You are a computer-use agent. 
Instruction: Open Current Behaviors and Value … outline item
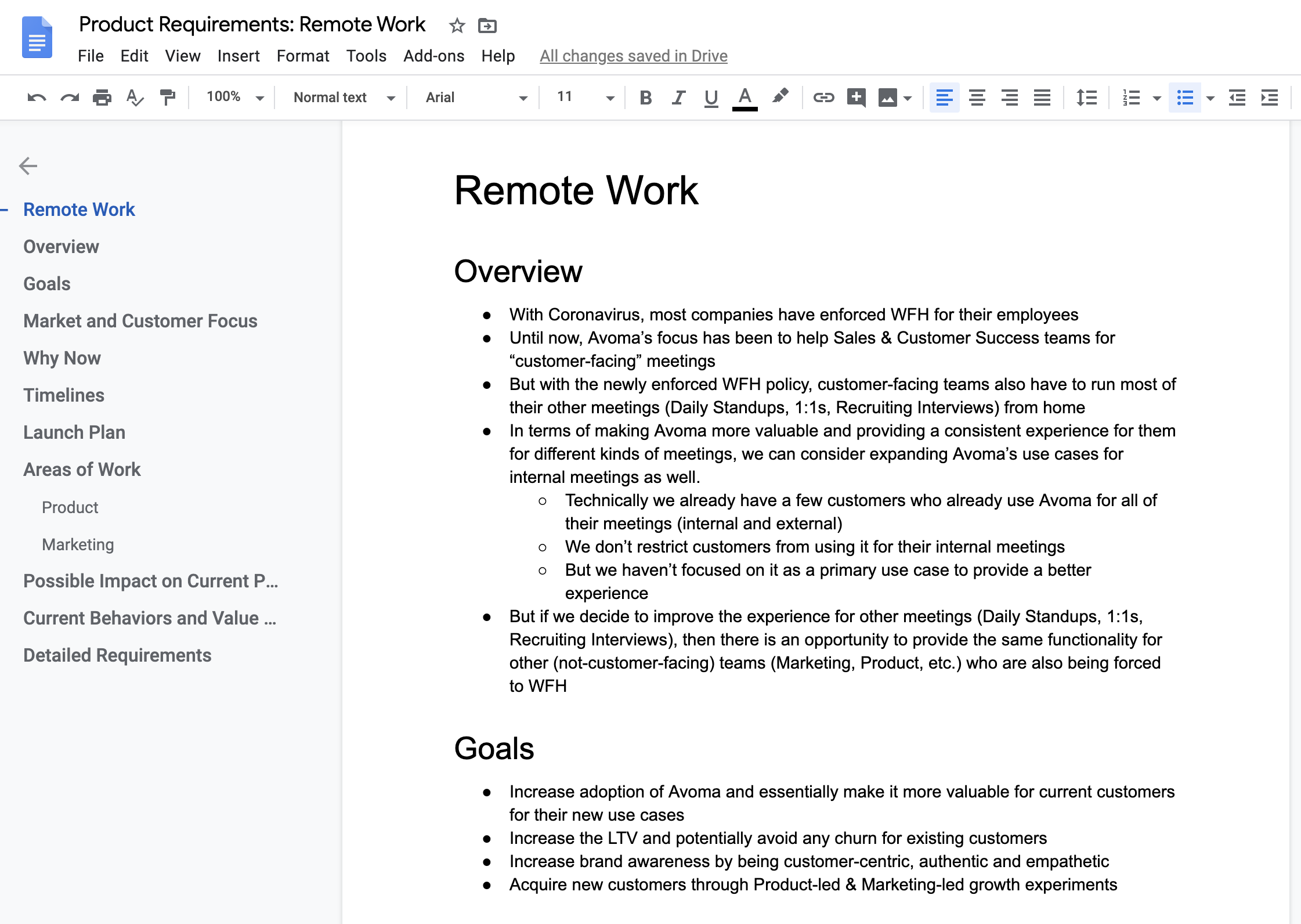click(150, 618)
